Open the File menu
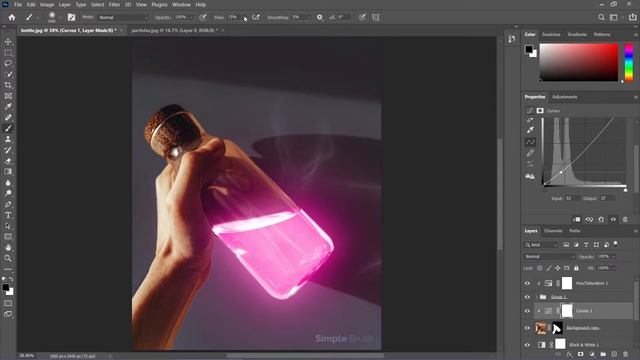This screenshot has width=640, height=360. pyautogui.click(x=18, y=4)
